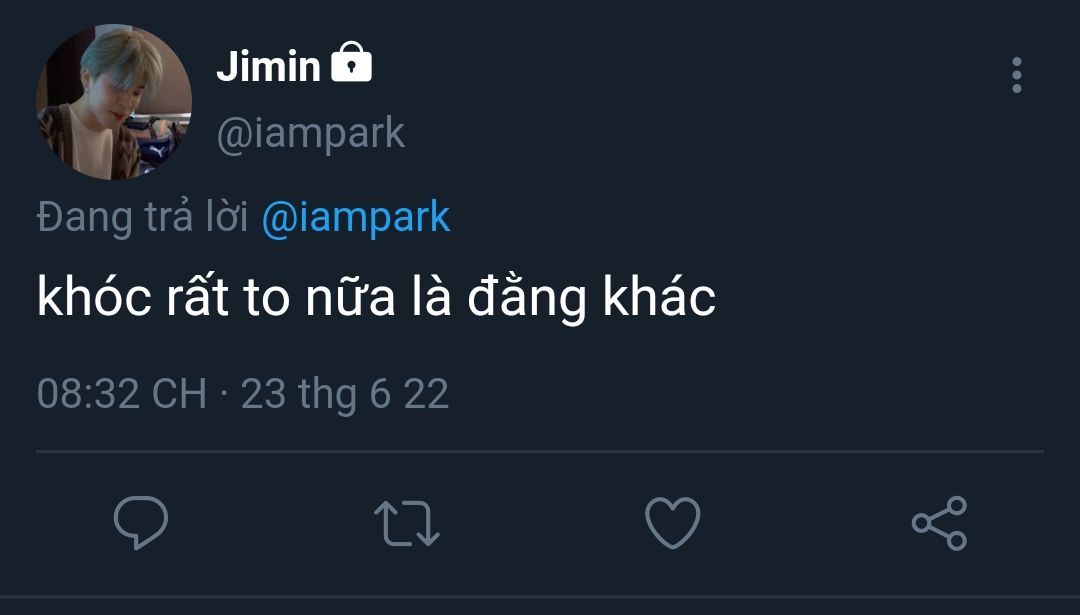The width and height of the screenshot is (1080, 615).
Task: Click the date "23 thg 6 22"
Action: (345, 394)
